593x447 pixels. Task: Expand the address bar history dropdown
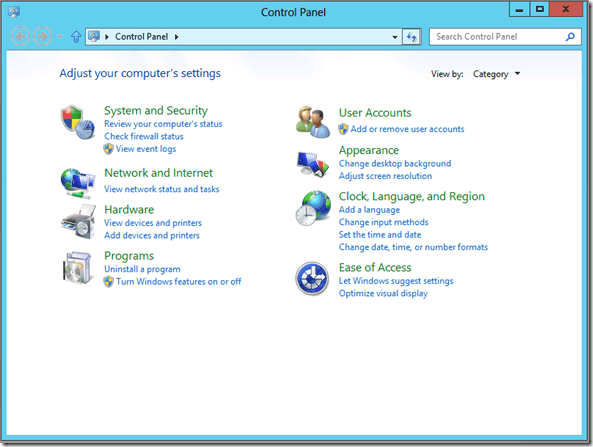(395, 37)
